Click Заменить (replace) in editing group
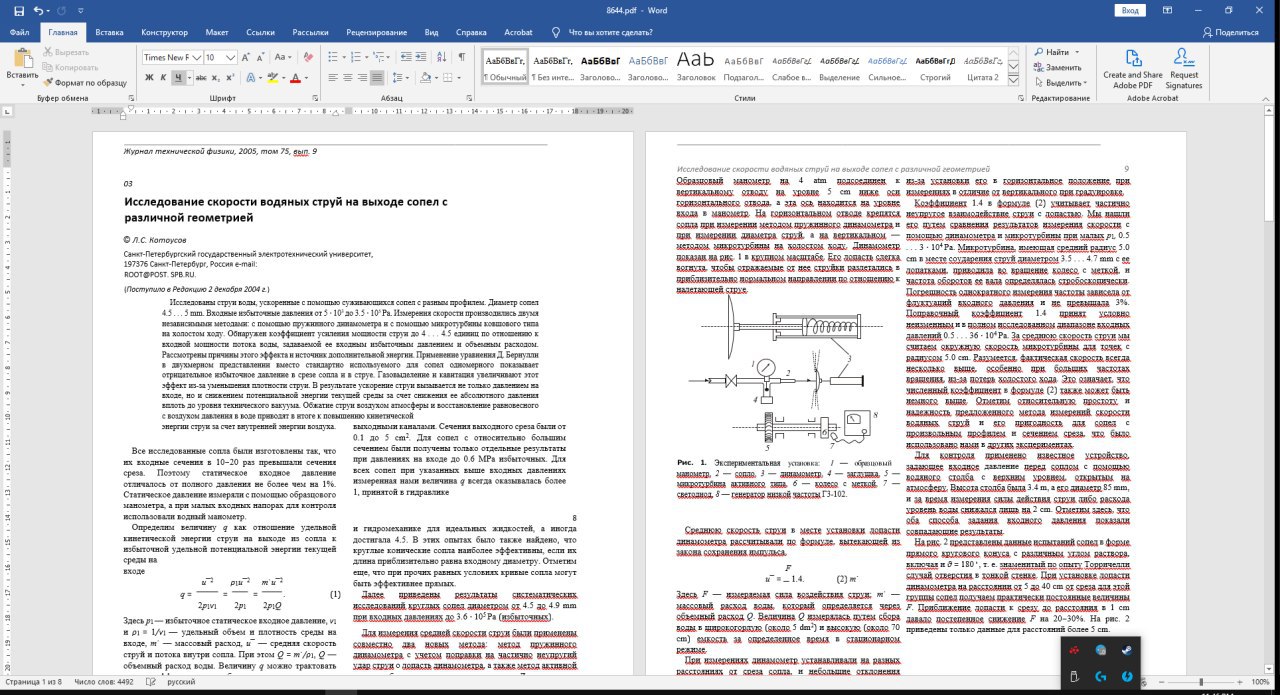Screen dimensions: 1280x695 pos(1058,67)
